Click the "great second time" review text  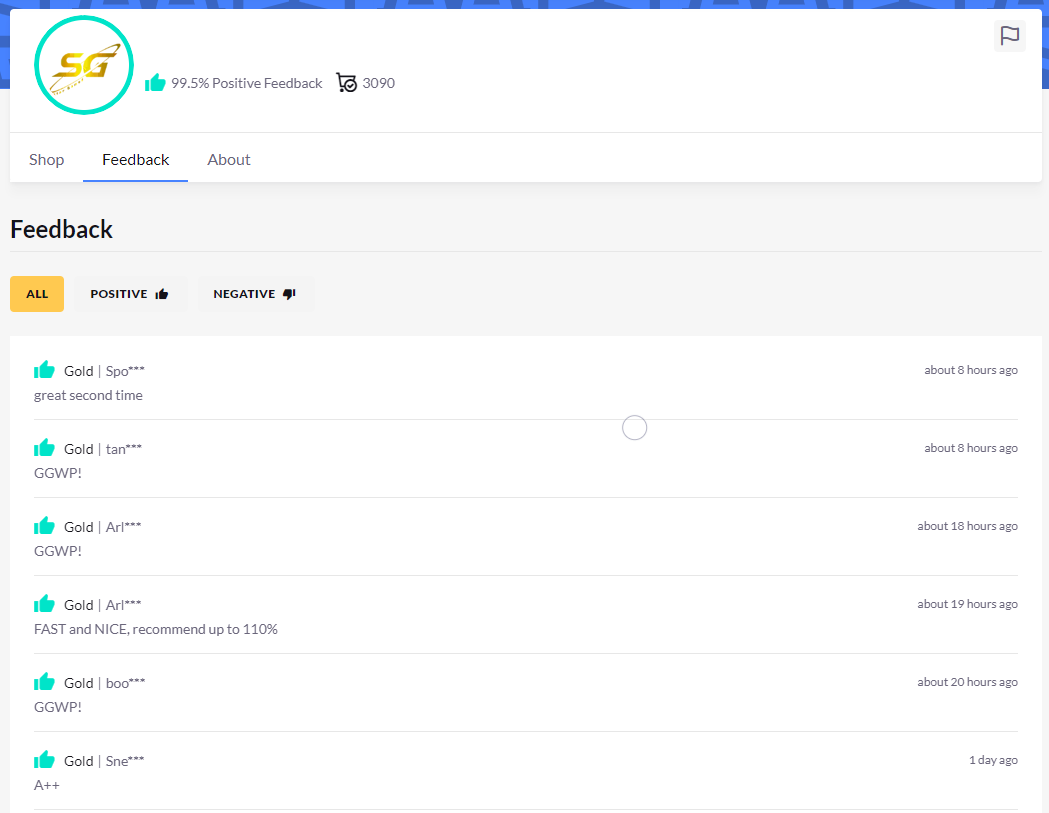[x=88, y=395]
